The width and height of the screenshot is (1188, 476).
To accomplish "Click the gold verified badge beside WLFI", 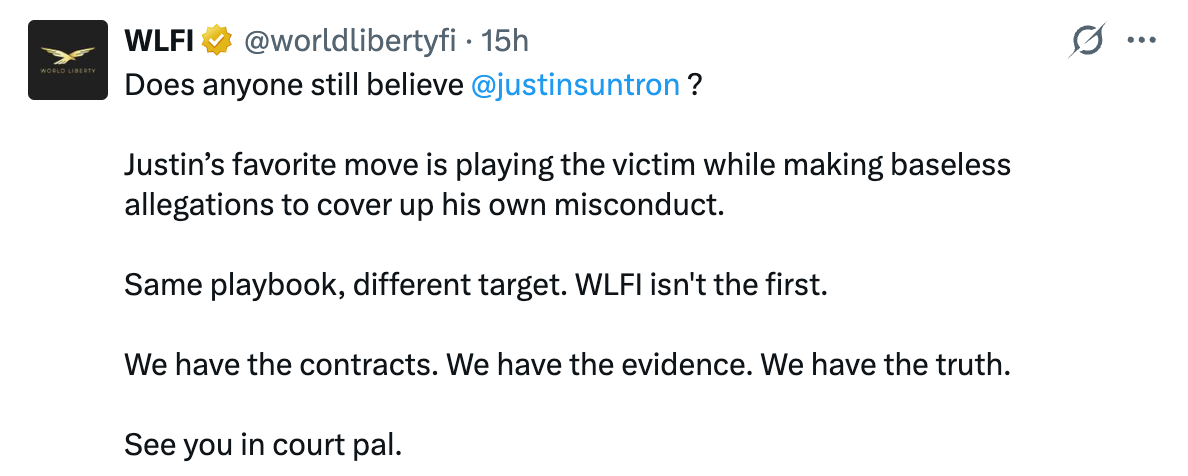I will 215,41.
